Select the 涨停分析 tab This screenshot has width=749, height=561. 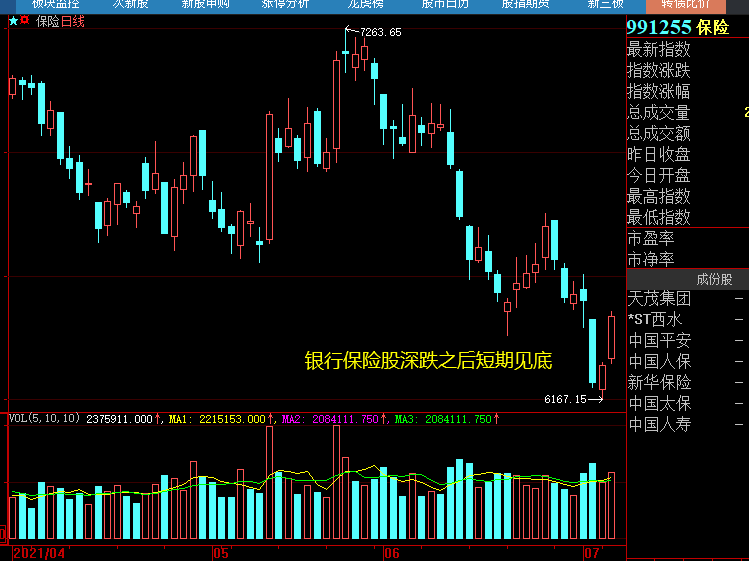coord(285,4)
